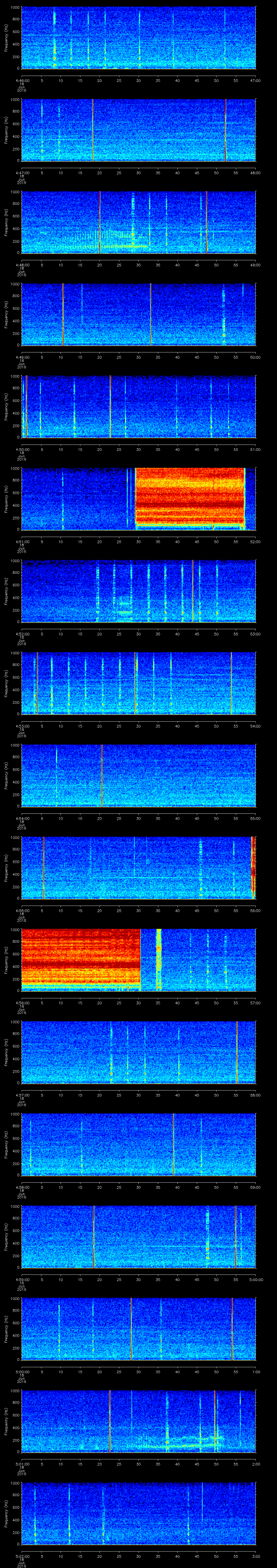Screen dimensions: 277x1568
Task: Click Frequency (Hz) axis label of 4:51:00 panel
Action: (7, 499)
